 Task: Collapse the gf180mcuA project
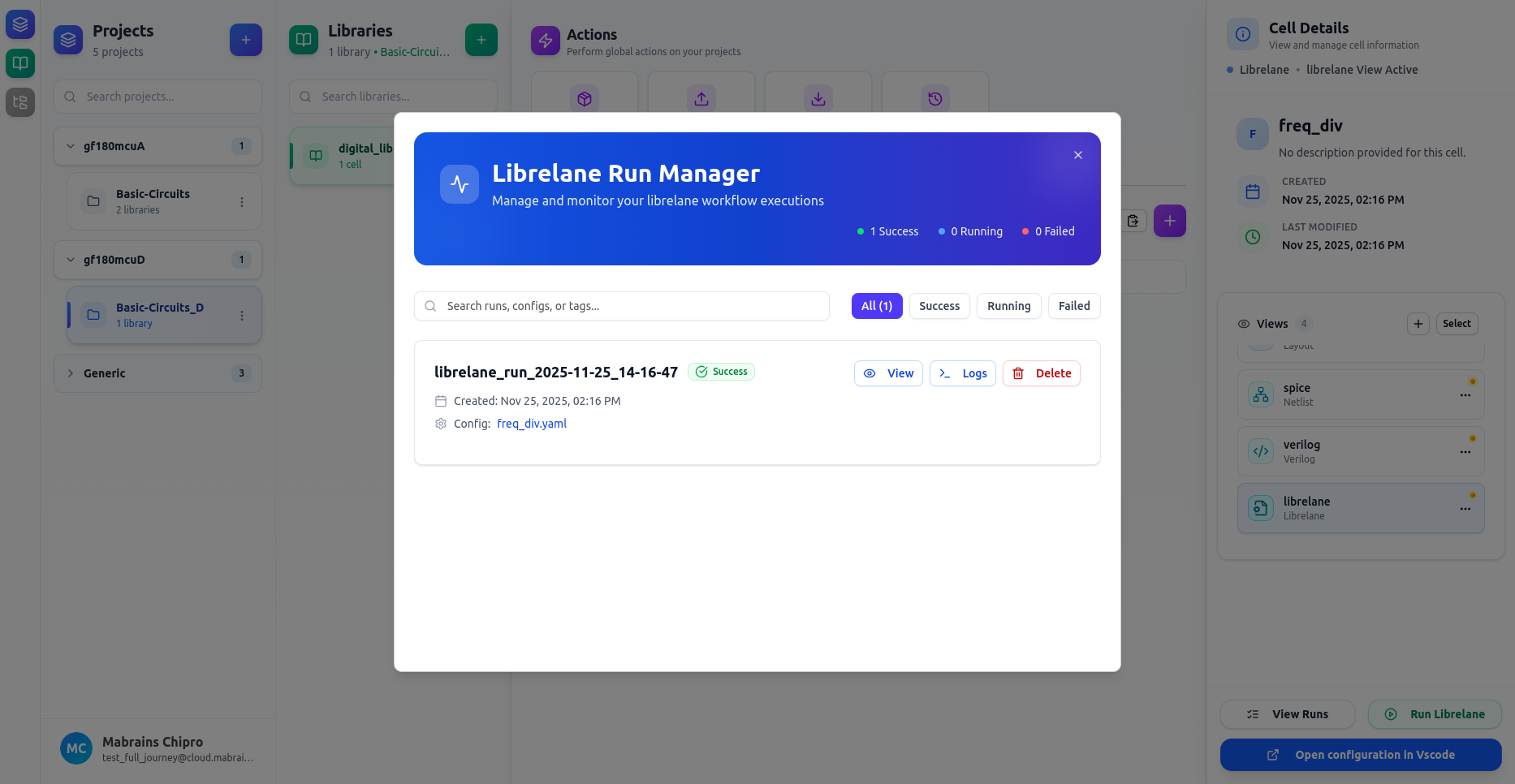coord(70,146)
